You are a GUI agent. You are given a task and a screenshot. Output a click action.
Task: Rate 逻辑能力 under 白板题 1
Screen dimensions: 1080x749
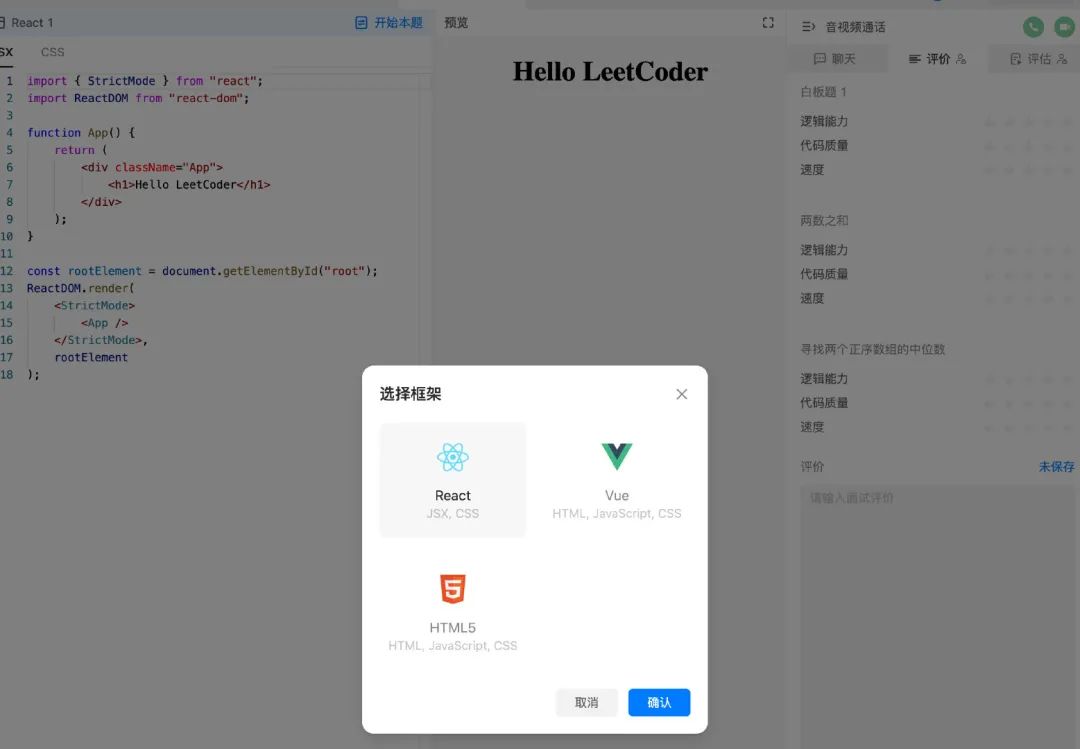tap(1028, 121)
